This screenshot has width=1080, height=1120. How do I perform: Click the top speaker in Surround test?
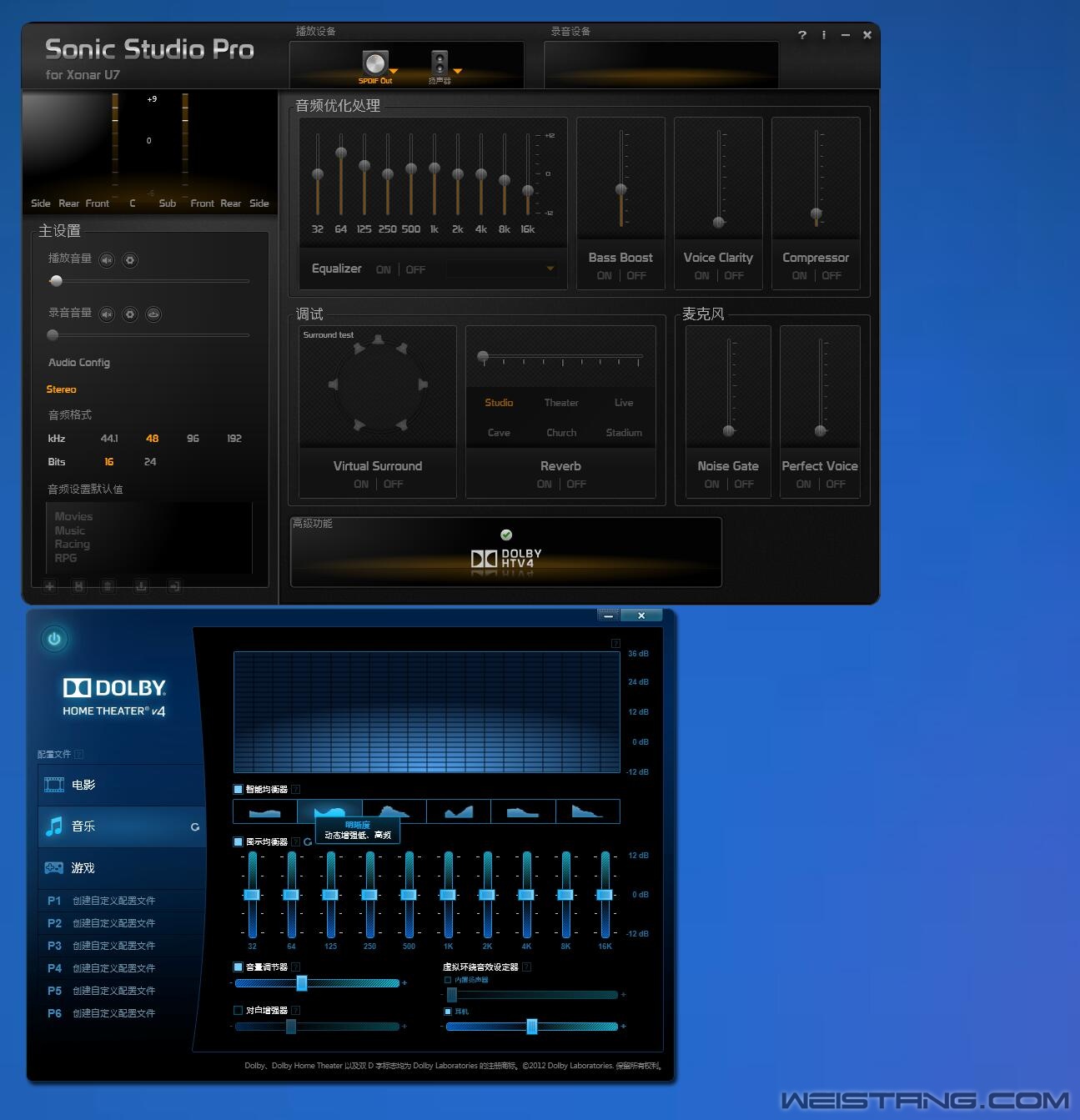point(378,339)
